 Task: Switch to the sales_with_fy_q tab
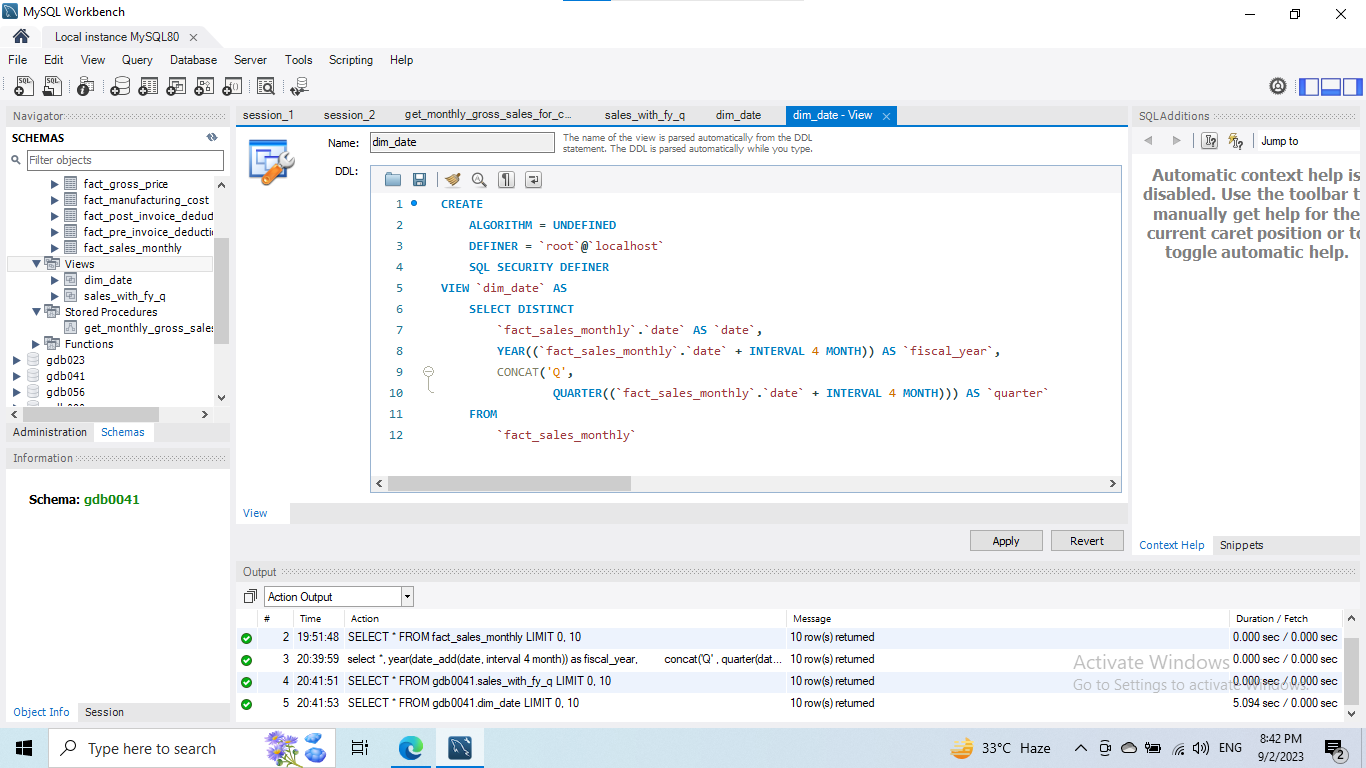coord(644,115)
